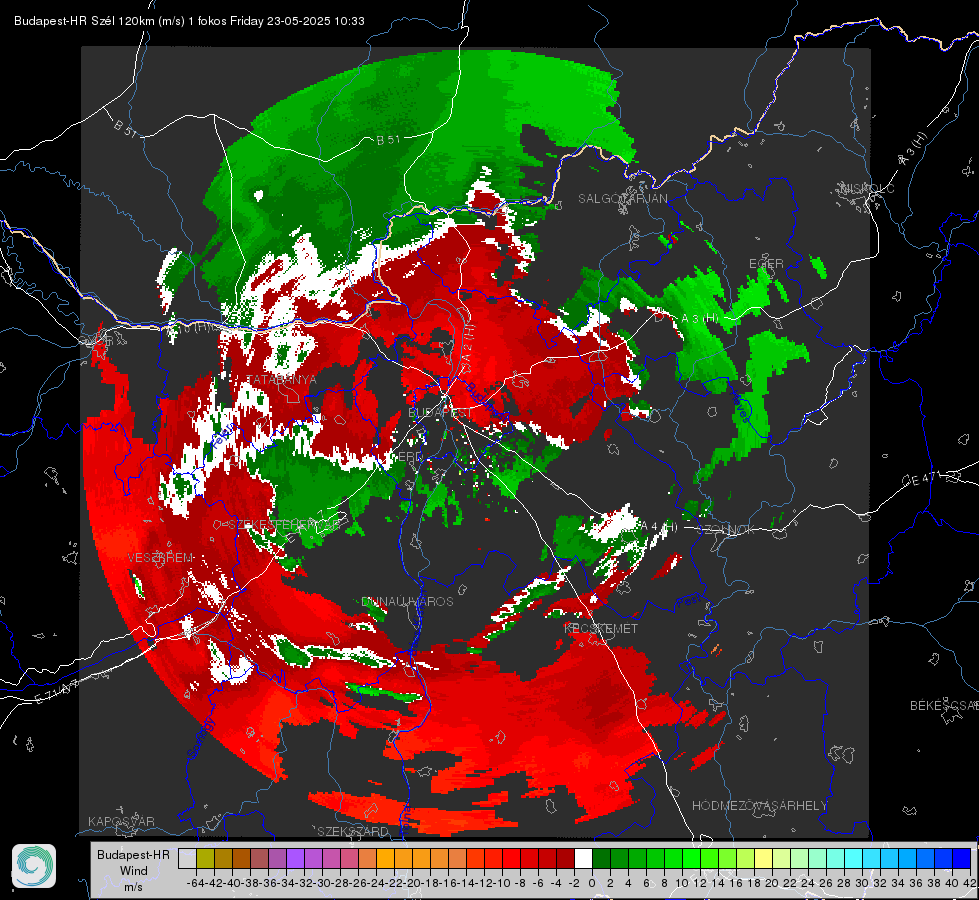Click the '42' value at the legend end

970,884
